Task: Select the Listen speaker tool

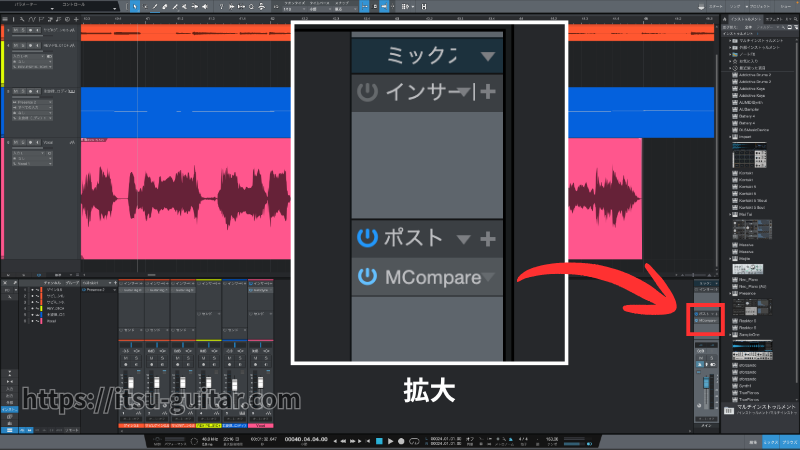Action: pos(205,7)
